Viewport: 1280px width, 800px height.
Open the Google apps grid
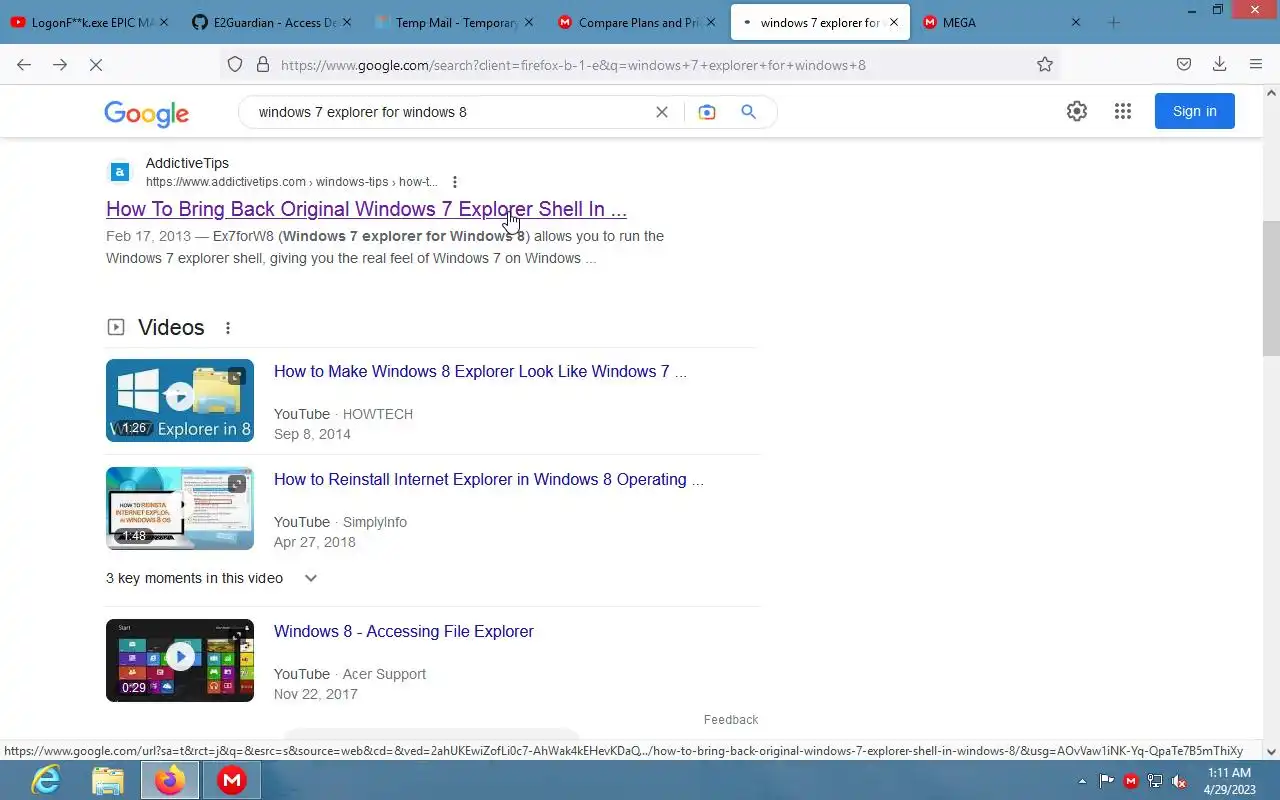(1123, 111)
